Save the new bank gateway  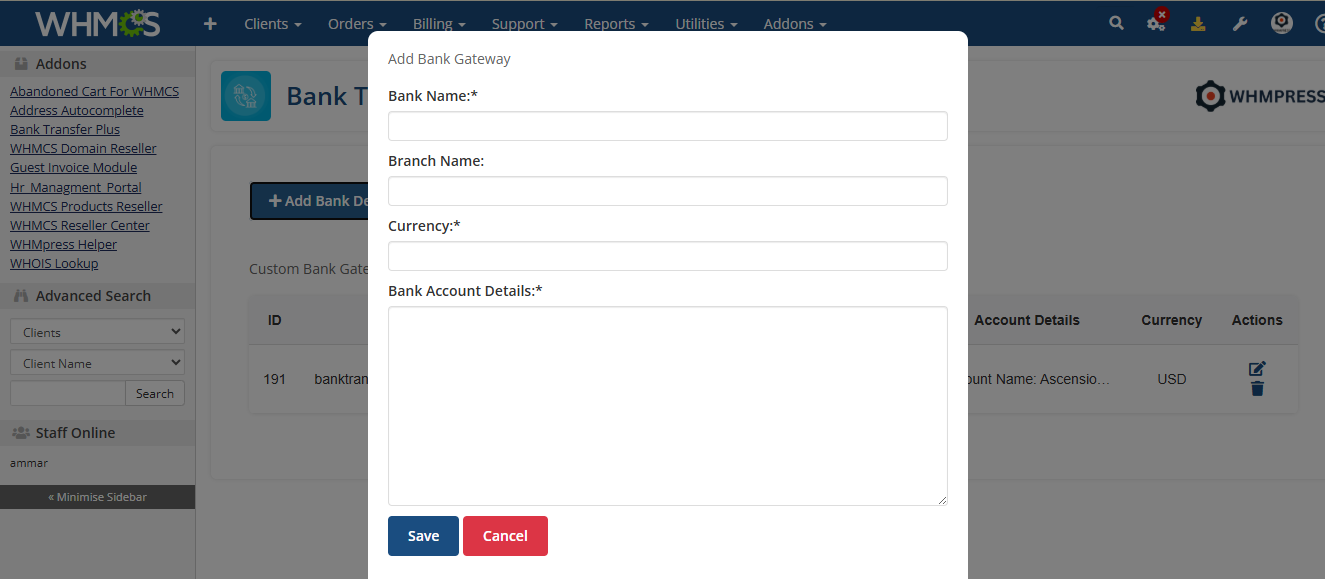pyautogui.click(x=423, y=536)
